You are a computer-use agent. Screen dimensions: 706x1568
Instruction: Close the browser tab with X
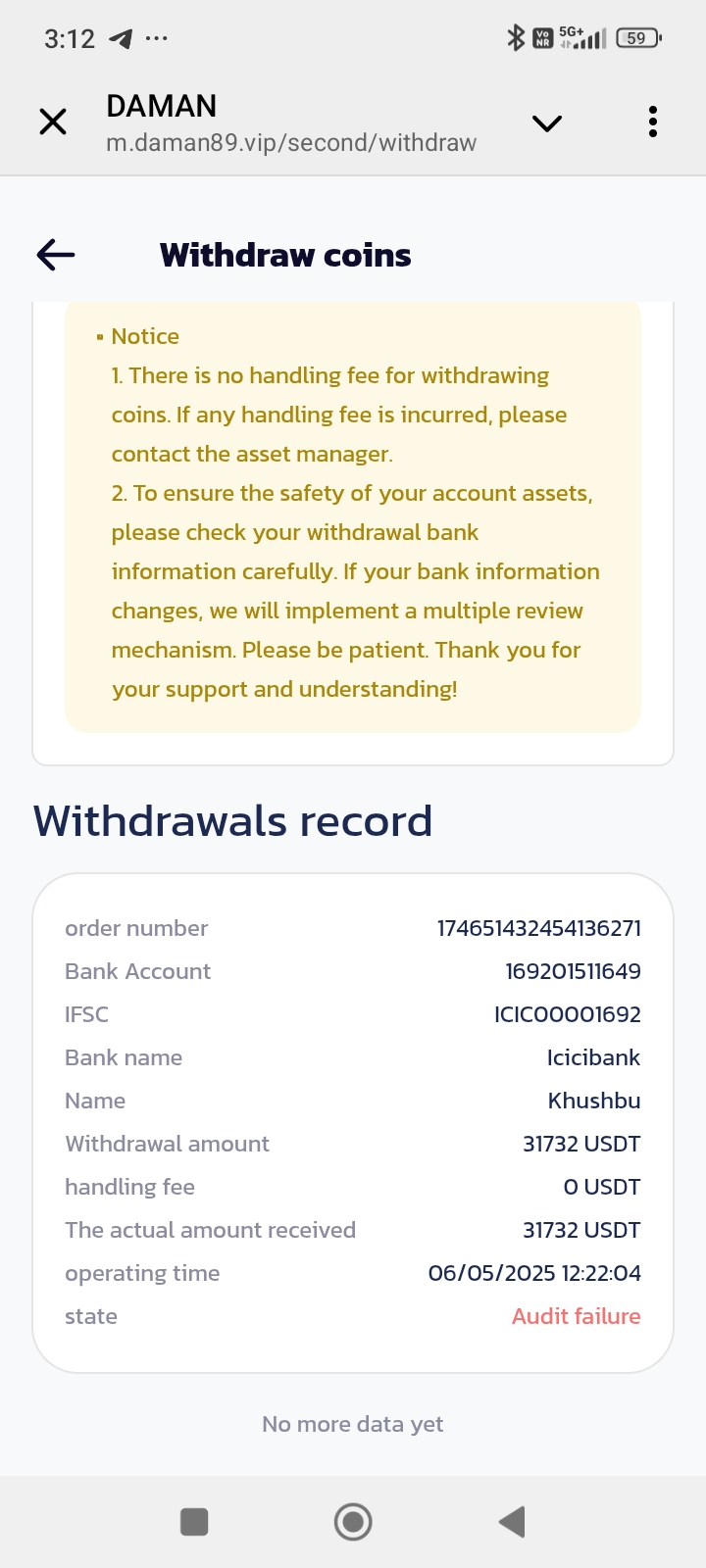53,122
